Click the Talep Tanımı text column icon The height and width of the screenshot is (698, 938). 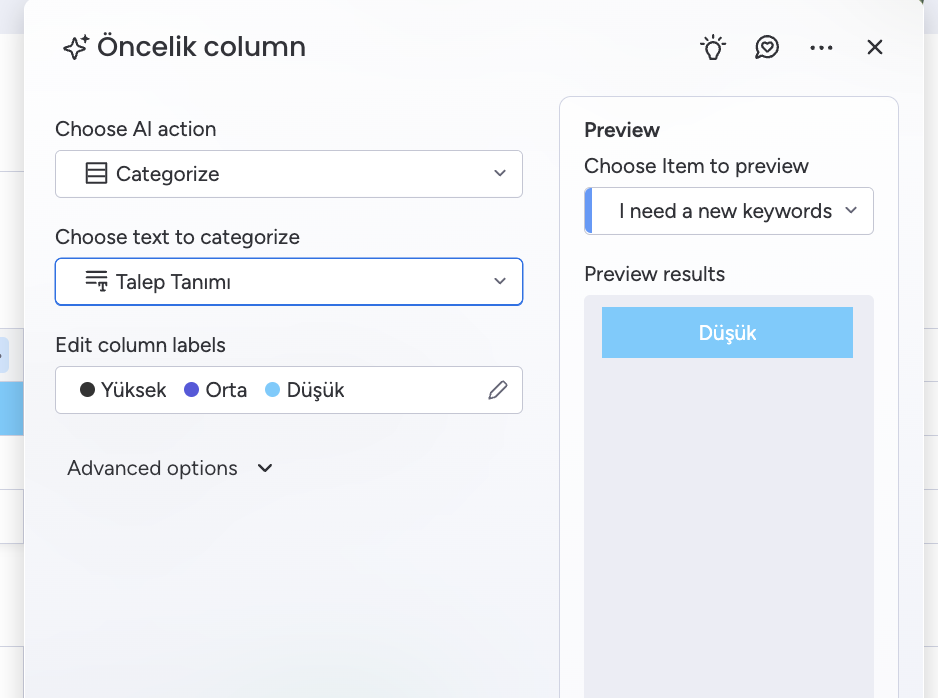tap(96, 281)
